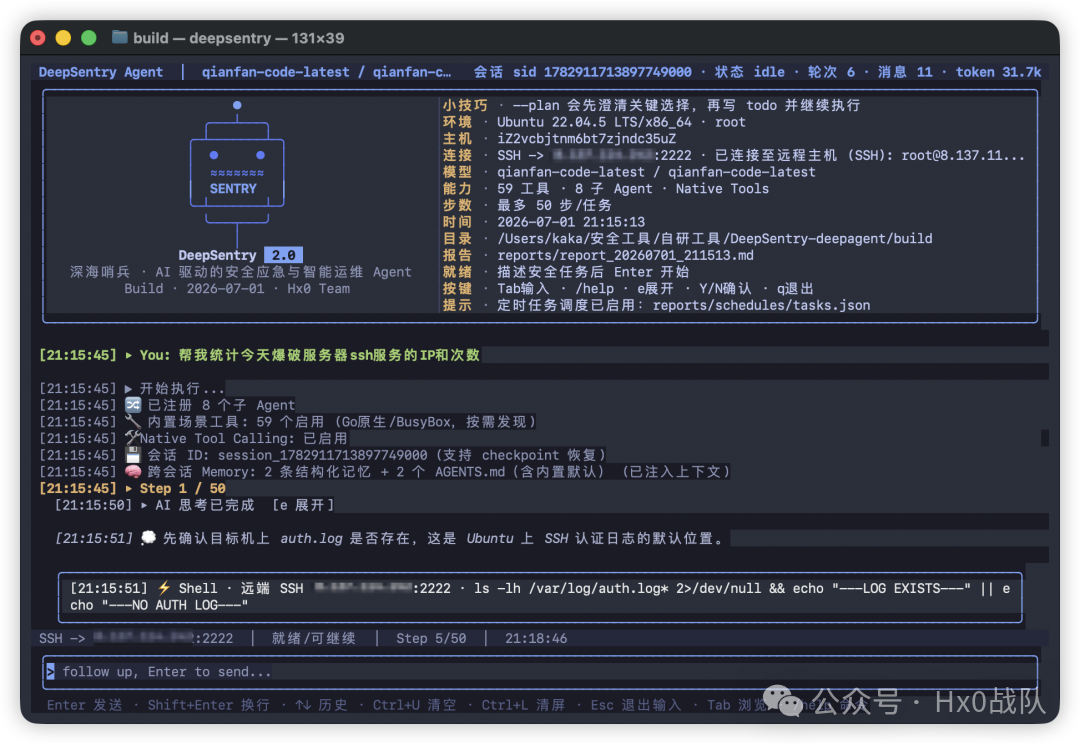The image size is (1080, 744).
Task: Click the Shift+Enter 换行 footer hint
Action: point(209,705)
